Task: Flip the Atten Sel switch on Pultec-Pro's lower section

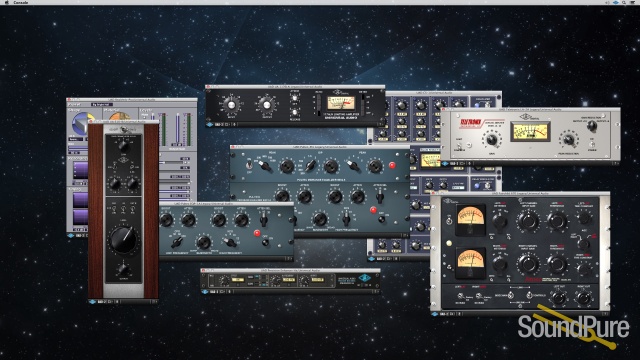Action: tap(380, 197)
